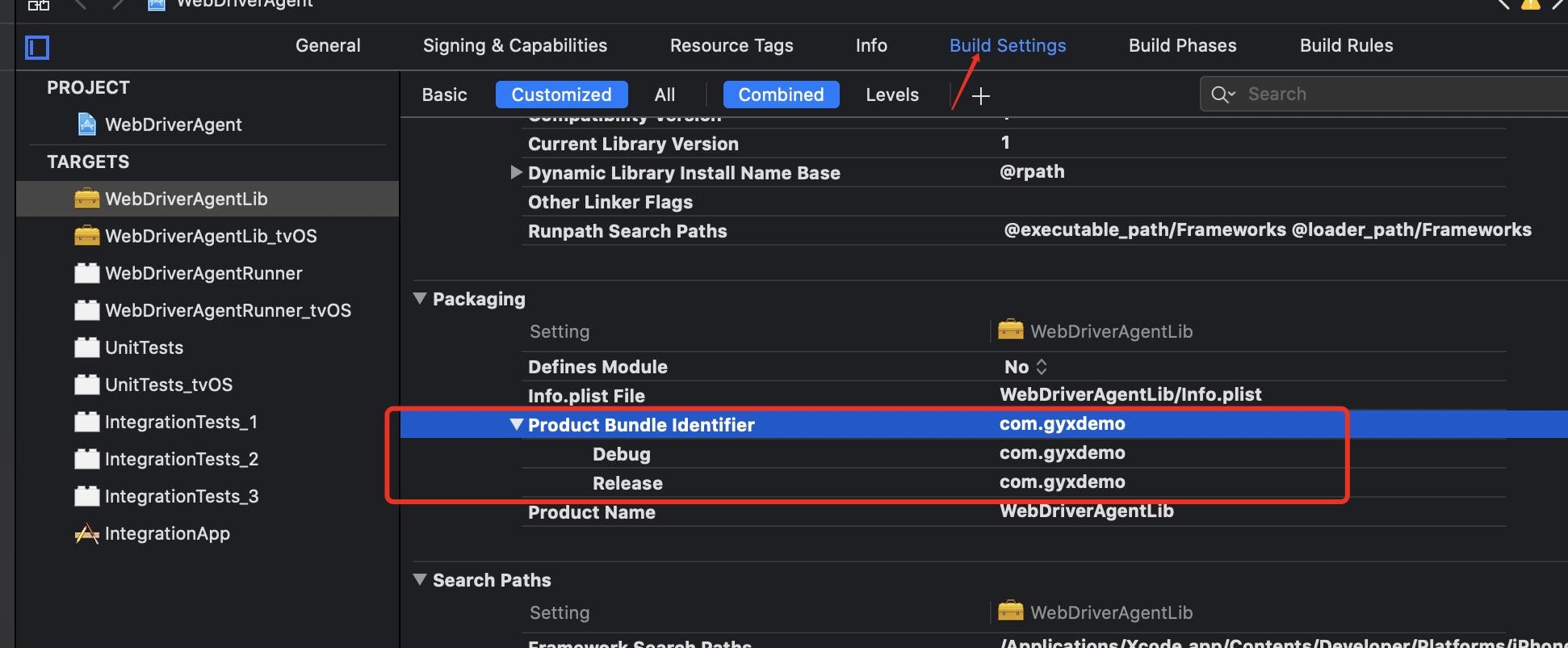1568x648 pixels.
Task: Switch to the Info tab
Action: click(x=871, y=46)
